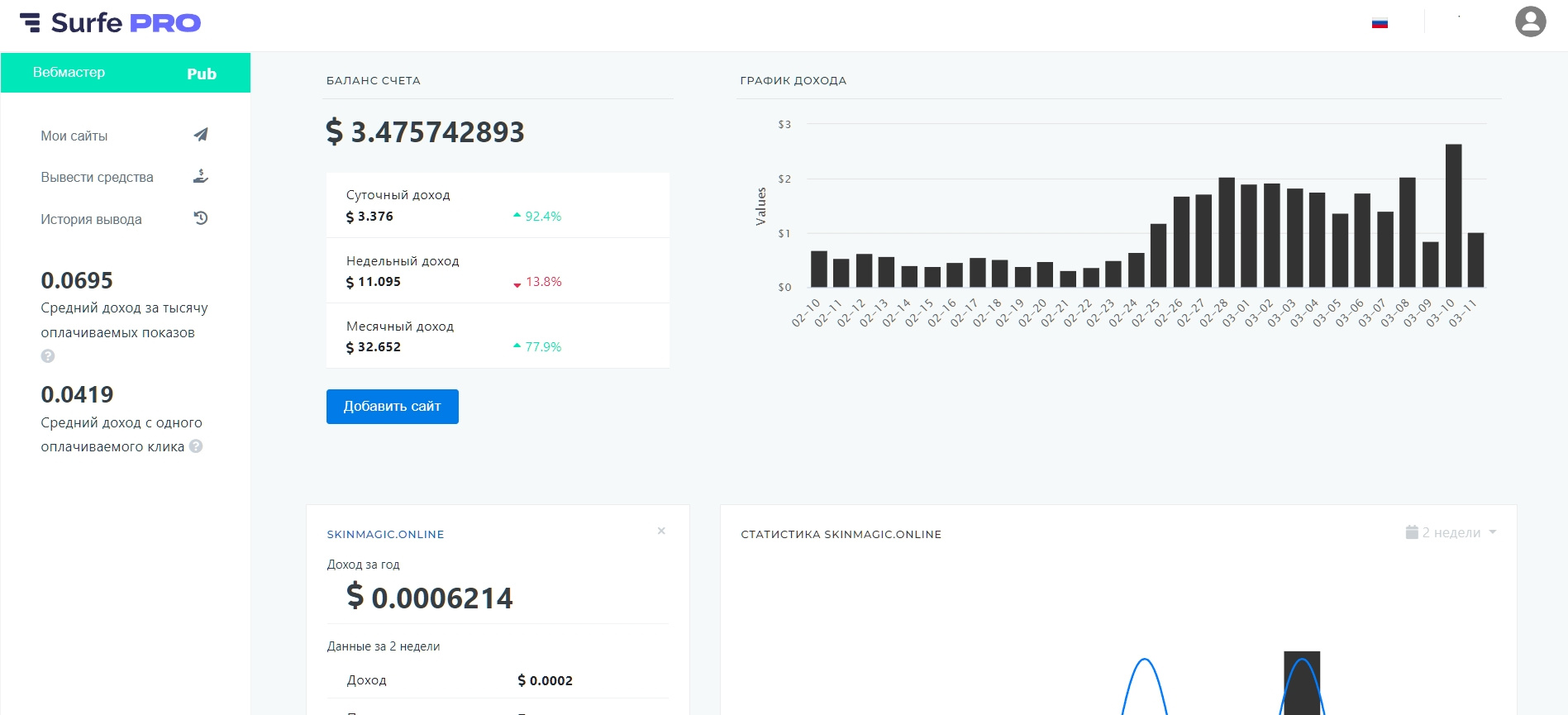This screenshot has width=1568, height=715.
Task: Click the monthly income value $ 32.652
Action: (x=374, y=347)
